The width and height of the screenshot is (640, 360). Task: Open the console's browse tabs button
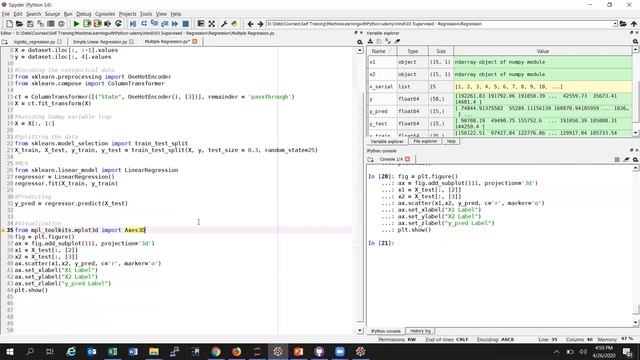click(x=370, y=159)
